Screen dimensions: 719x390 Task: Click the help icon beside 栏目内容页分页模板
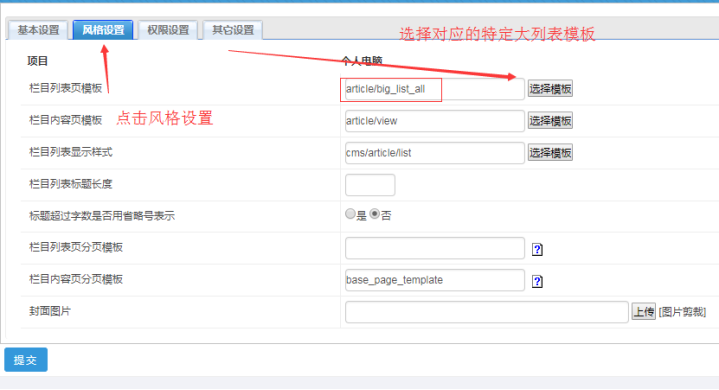[537, 281]
